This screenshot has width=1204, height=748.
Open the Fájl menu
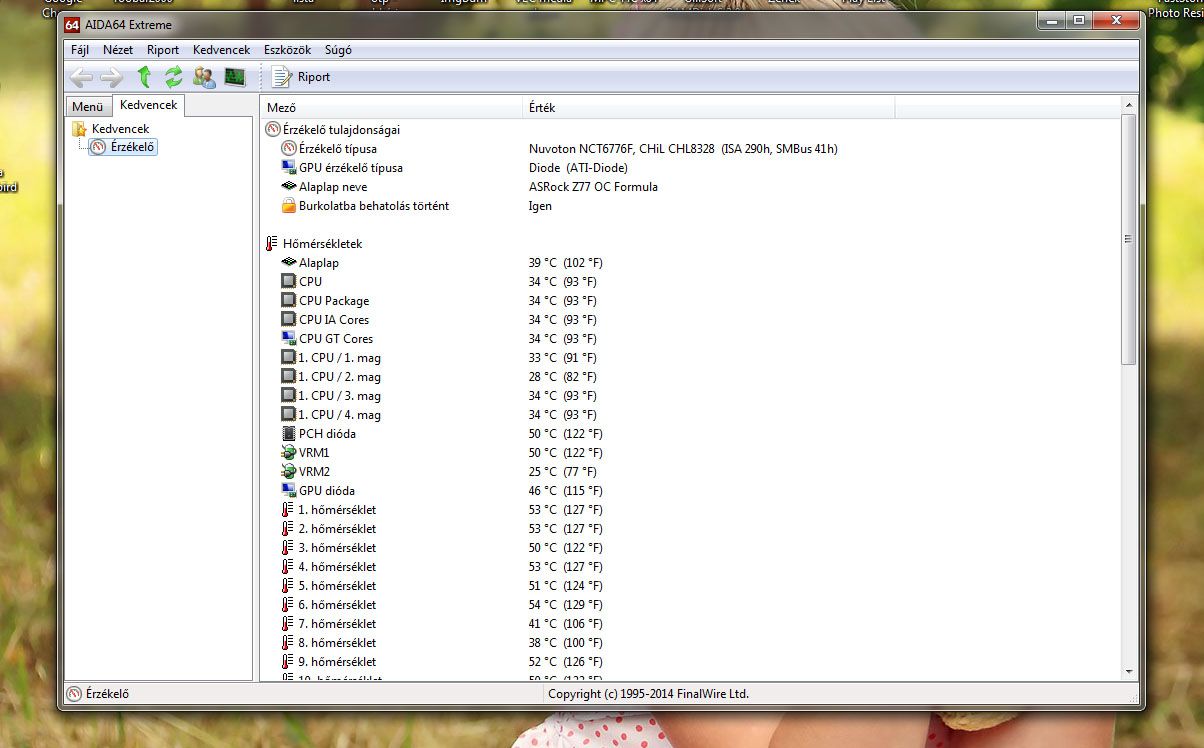tap(80, 50)
